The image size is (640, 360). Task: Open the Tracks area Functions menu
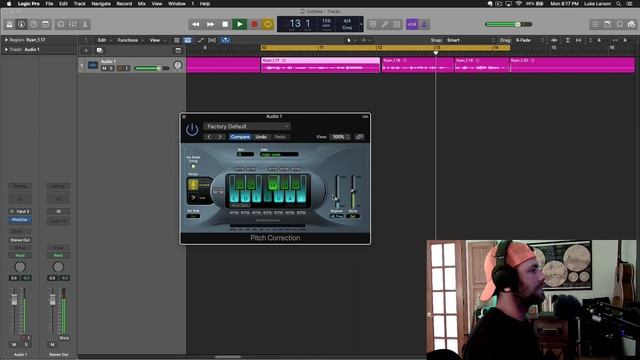click(x=131, y=40)
